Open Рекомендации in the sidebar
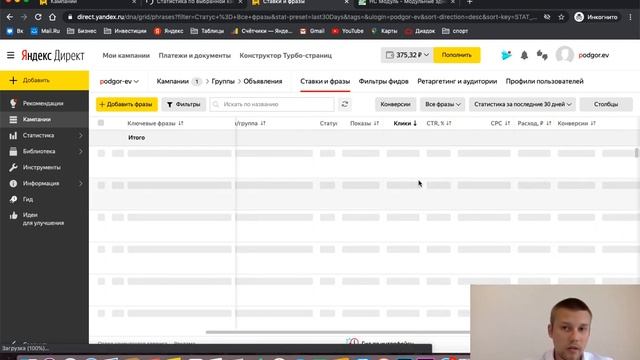Viewport: 640px width, 360px height. pyautogui.click(x=43, y=103)
